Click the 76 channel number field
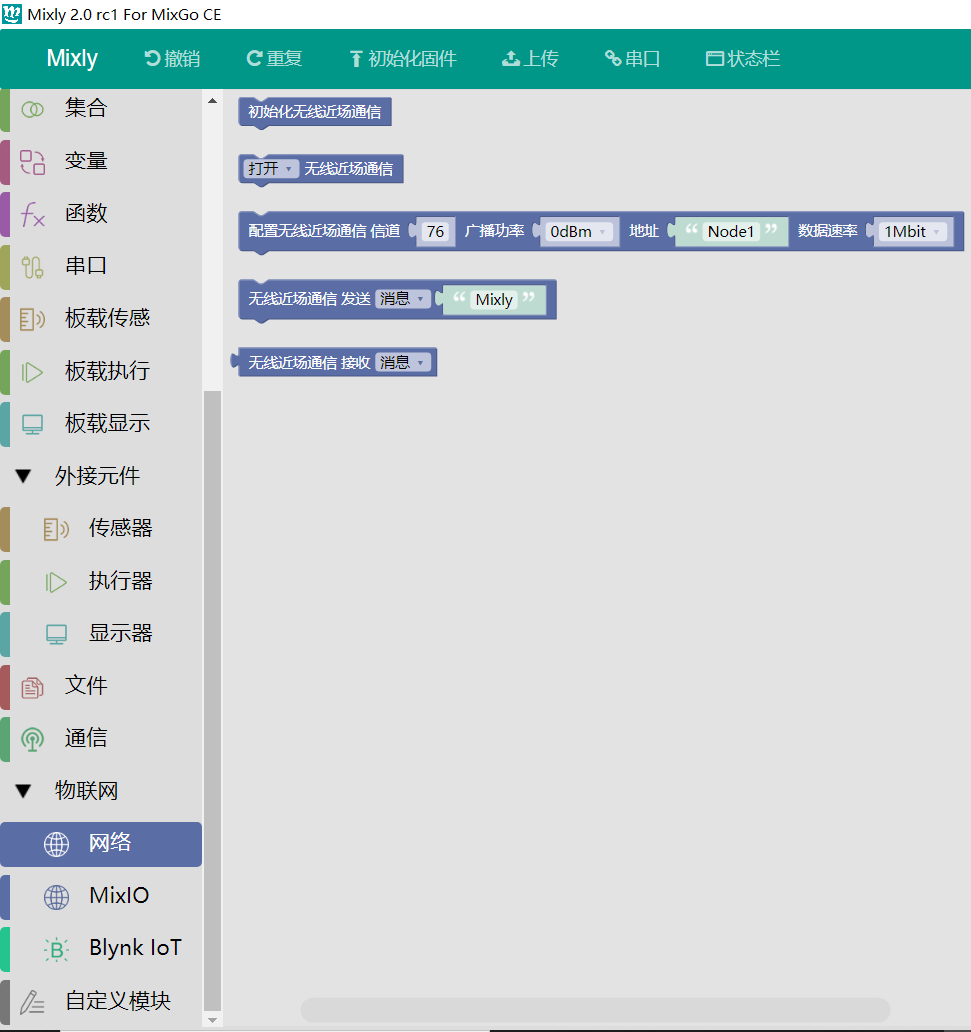971x1032 pixels. click(435, 232)
